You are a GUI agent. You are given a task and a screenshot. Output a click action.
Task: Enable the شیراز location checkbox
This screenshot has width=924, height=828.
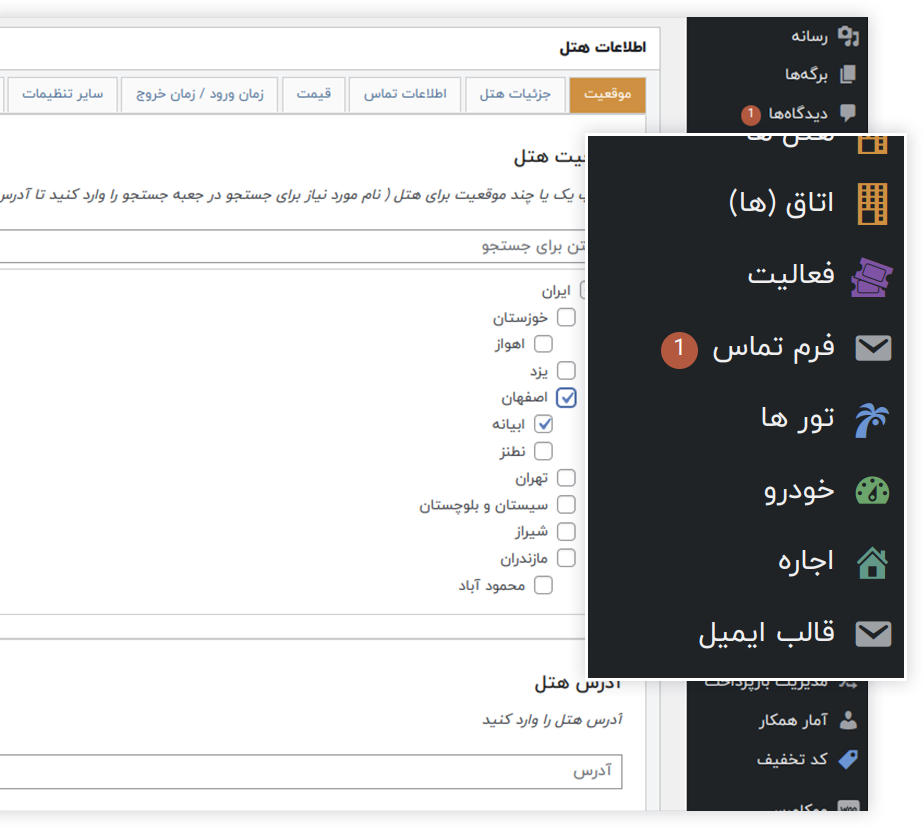(x=567, y=532)
